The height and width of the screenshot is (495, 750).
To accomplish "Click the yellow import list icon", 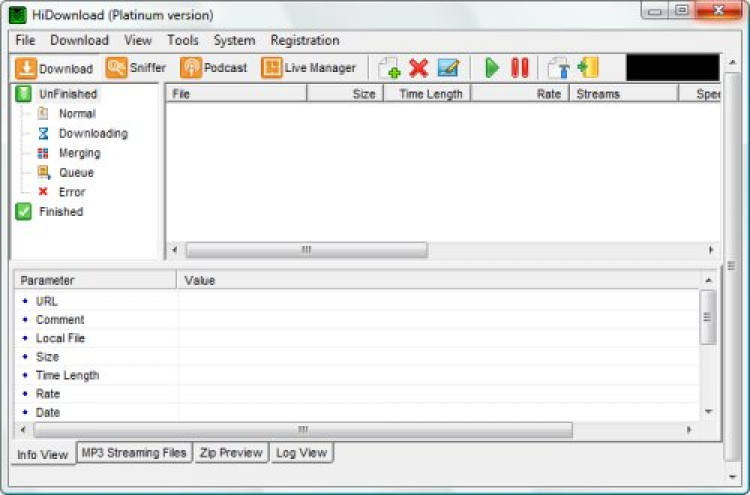I will click(x=588, y=67).
